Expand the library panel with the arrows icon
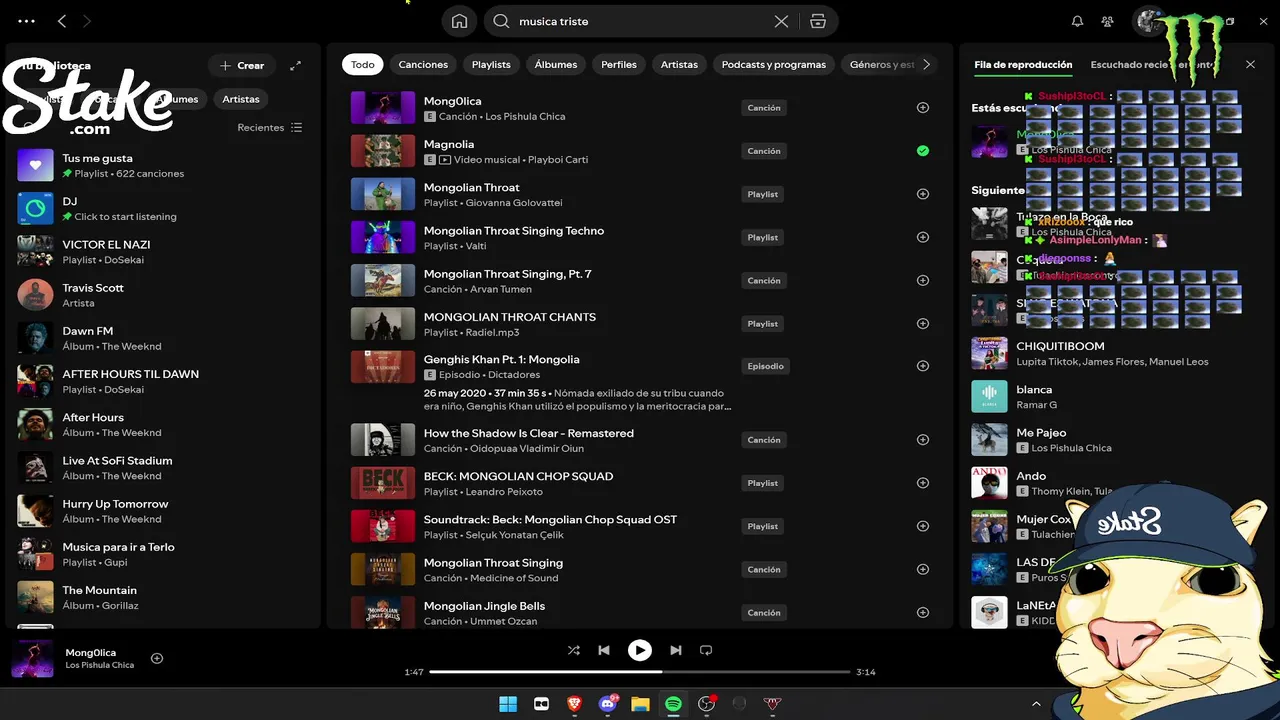Screen dimensions: 1280x720 pos(295,65)
